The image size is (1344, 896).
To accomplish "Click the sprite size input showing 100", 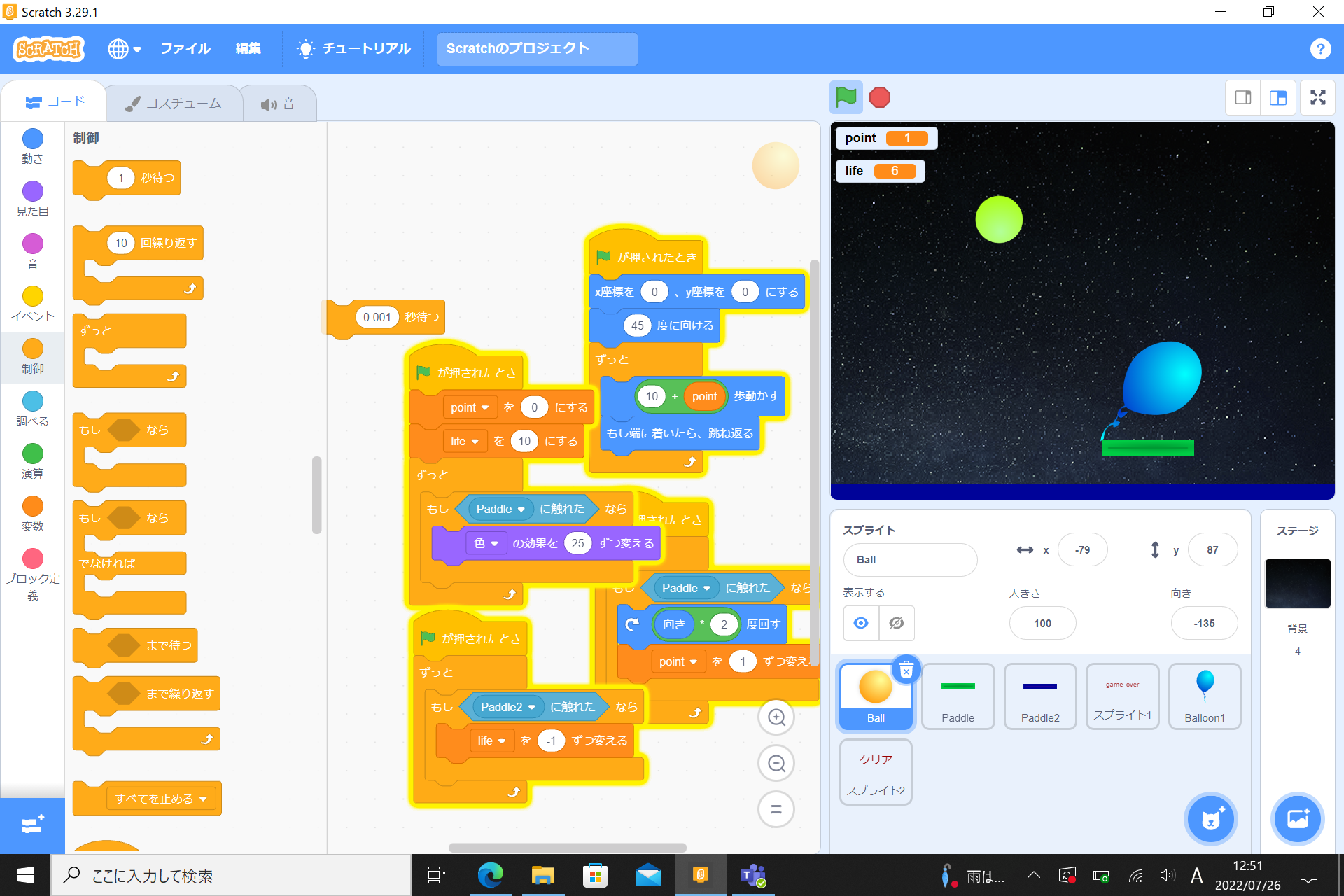I will point(1042,623).
